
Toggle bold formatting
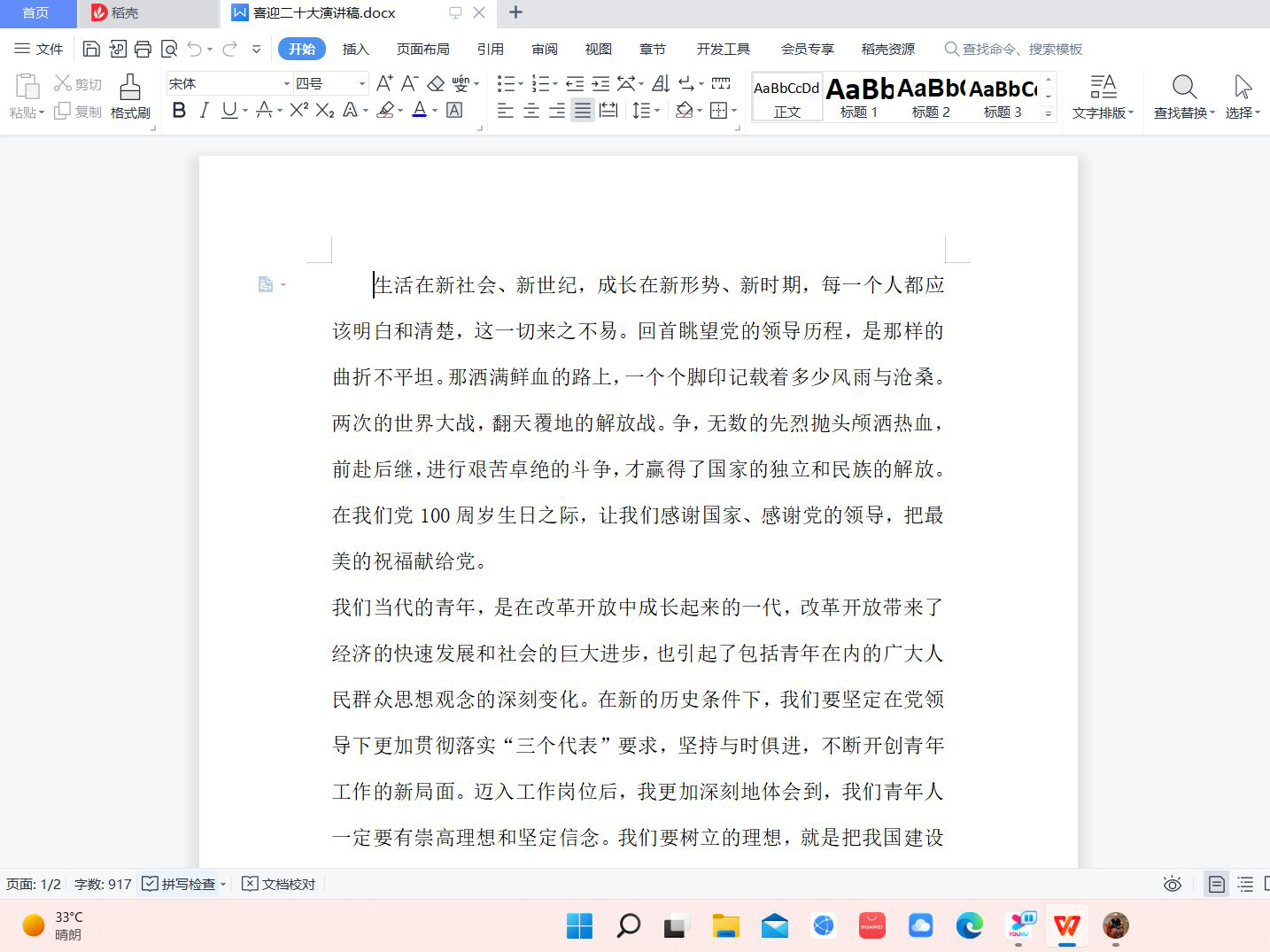pyautogui.click(x=179, y=110)
